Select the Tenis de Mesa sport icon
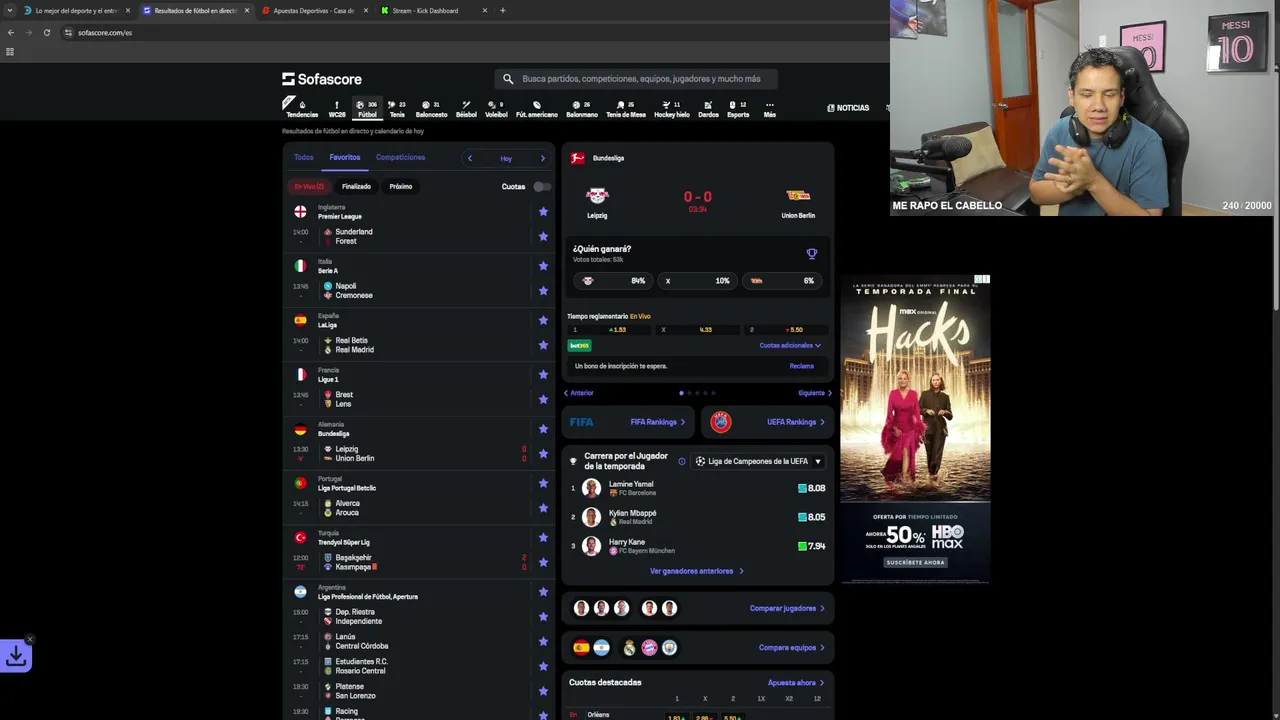1280x720 pixels. [x=626, y=108]
